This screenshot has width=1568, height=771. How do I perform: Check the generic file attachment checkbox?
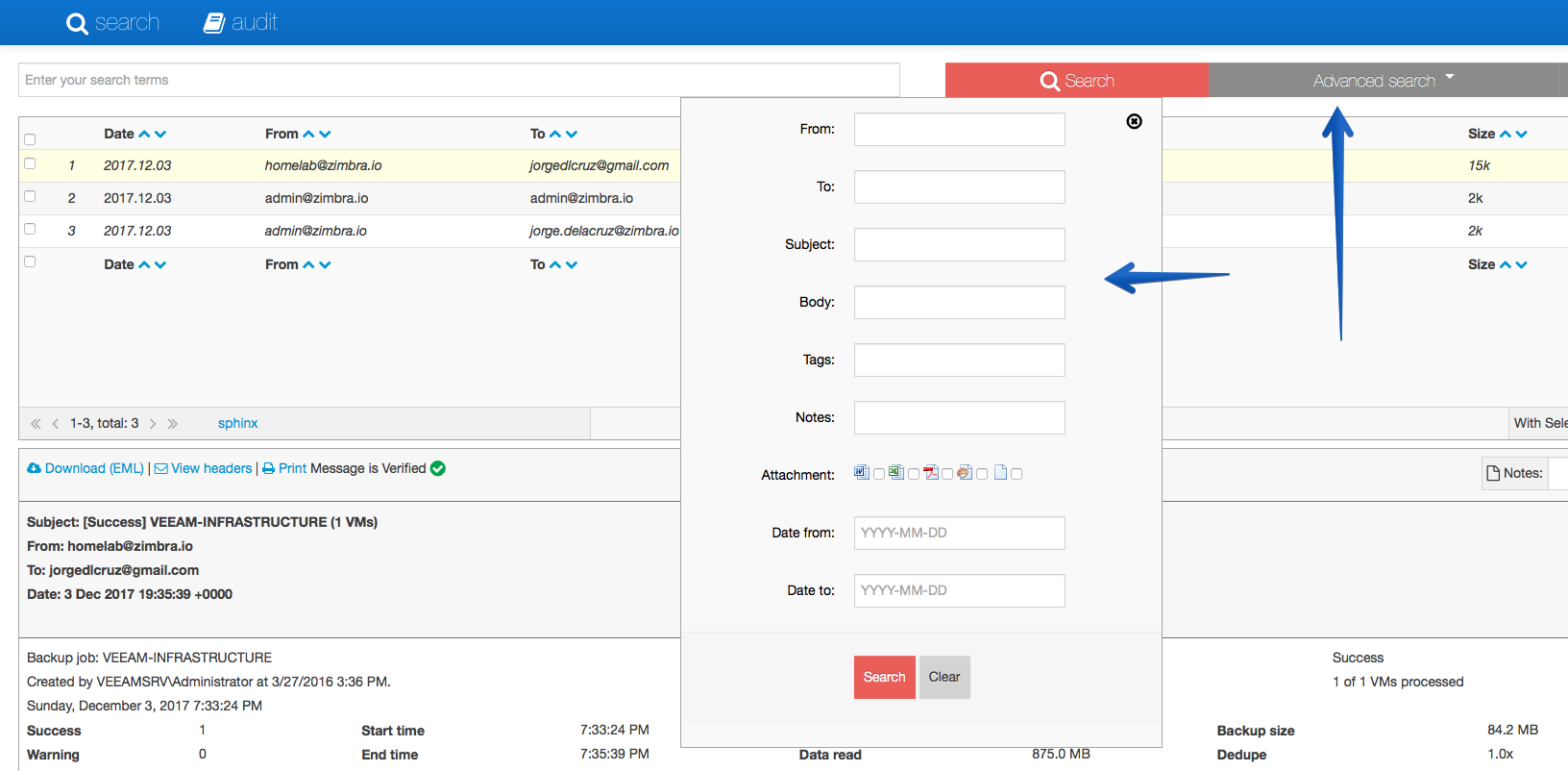1017,474
